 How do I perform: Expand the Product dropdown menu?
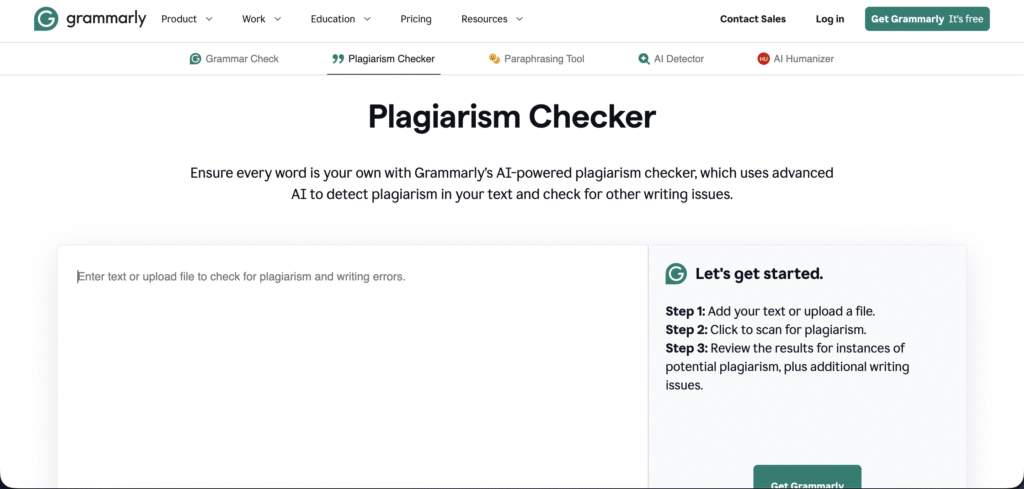pos(187,19)
